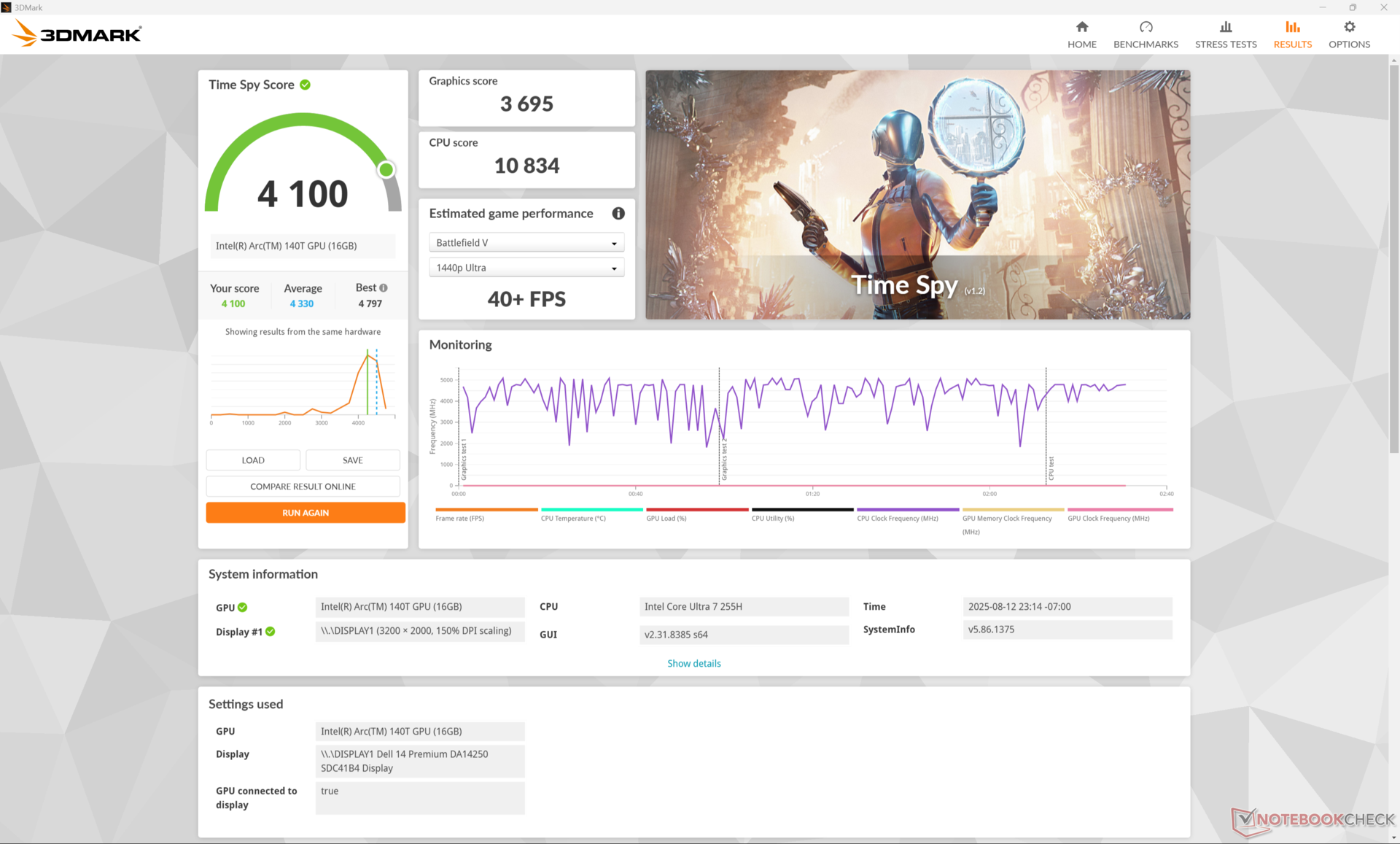Restore down the 3DMark window
This screenshot has height=844, width=1400.
[x=1353, y=7]
